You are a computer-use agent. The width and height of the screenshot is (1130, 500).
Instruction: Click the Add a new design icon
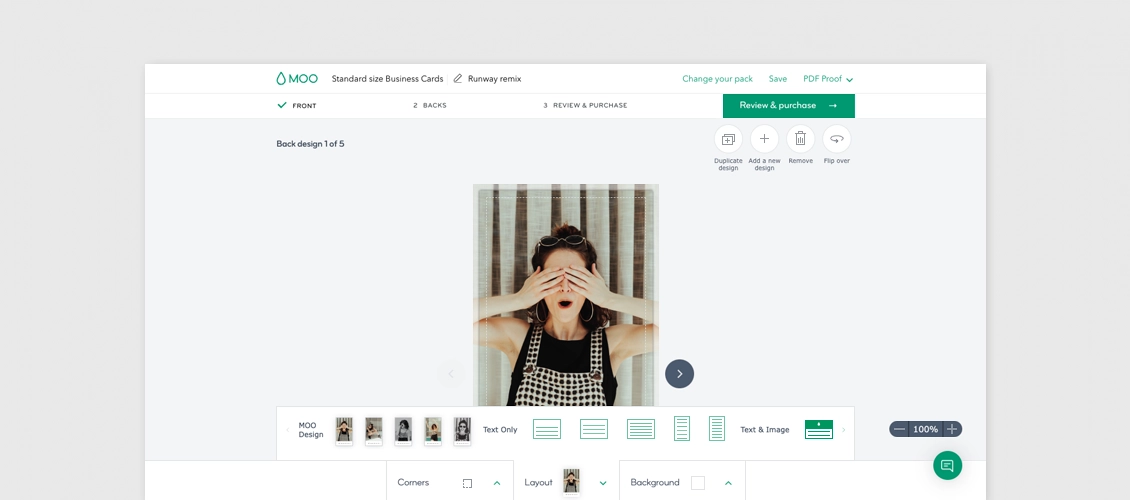(764, 139)
